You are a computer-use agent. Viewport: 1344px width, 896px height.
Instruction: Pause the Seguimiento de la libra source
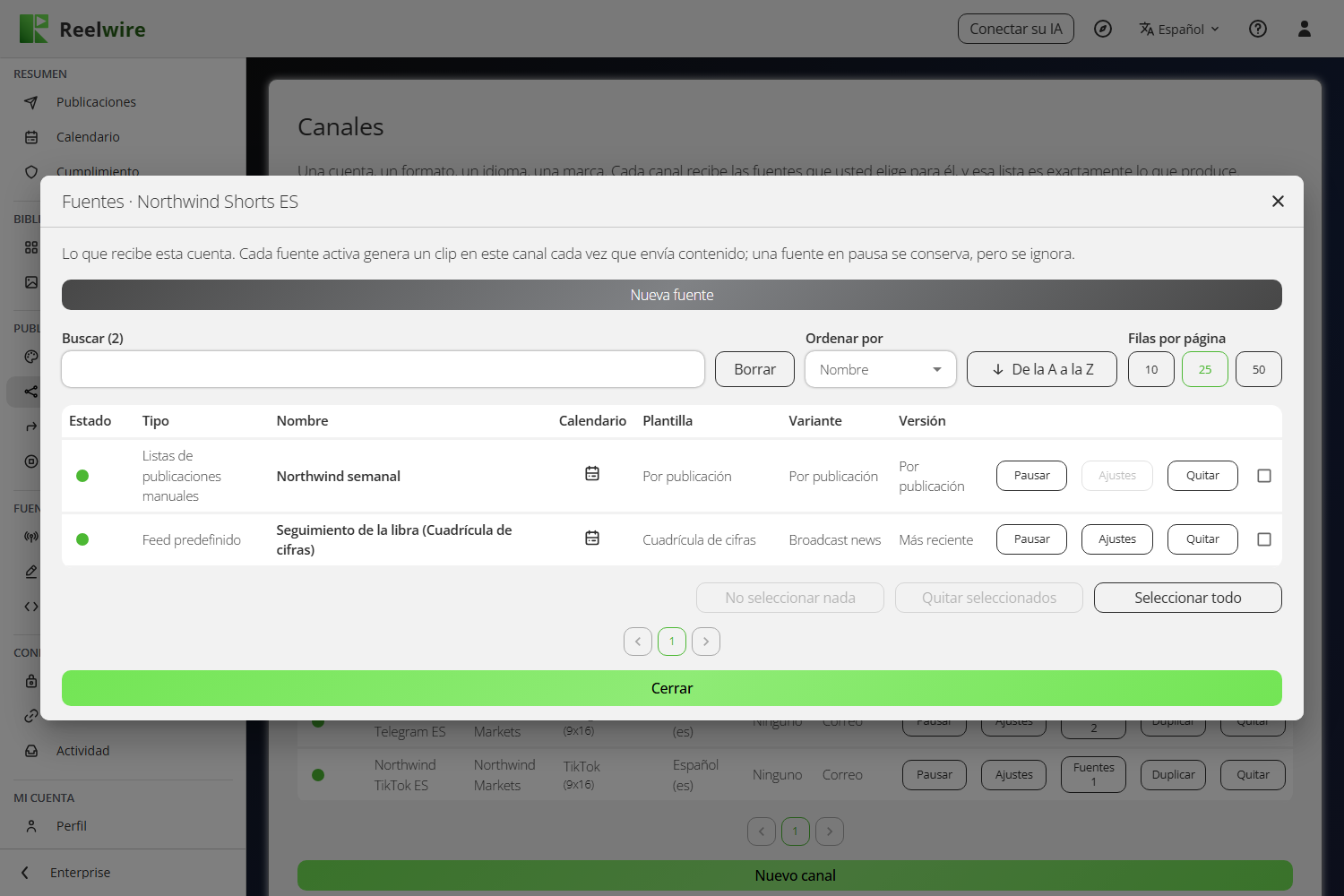[1031, 539]
